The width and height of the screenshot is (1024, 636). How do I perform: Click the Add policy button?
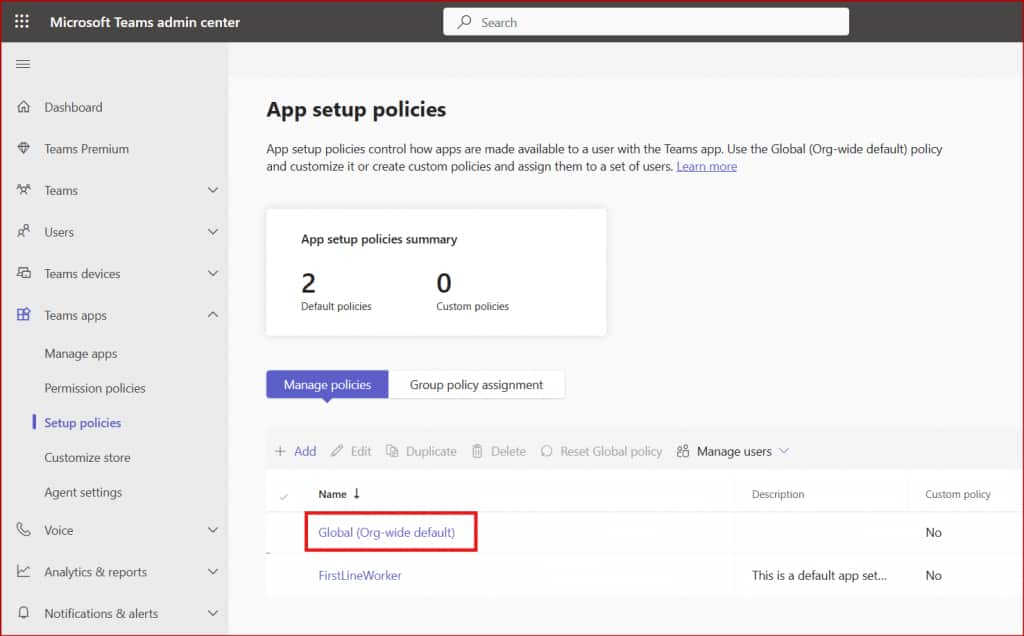click(296, 451)
